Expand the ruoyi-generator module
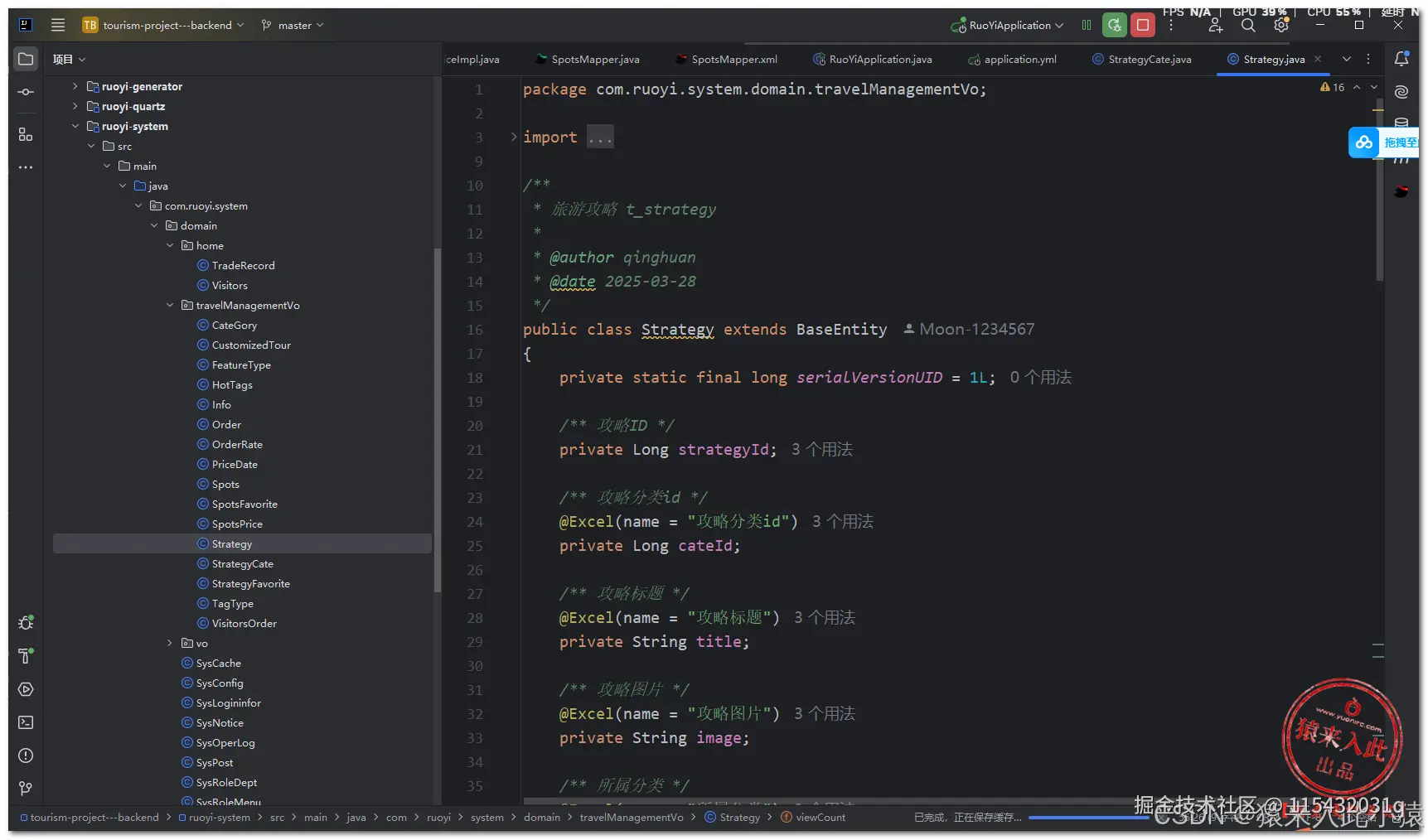 pos(75,86)
